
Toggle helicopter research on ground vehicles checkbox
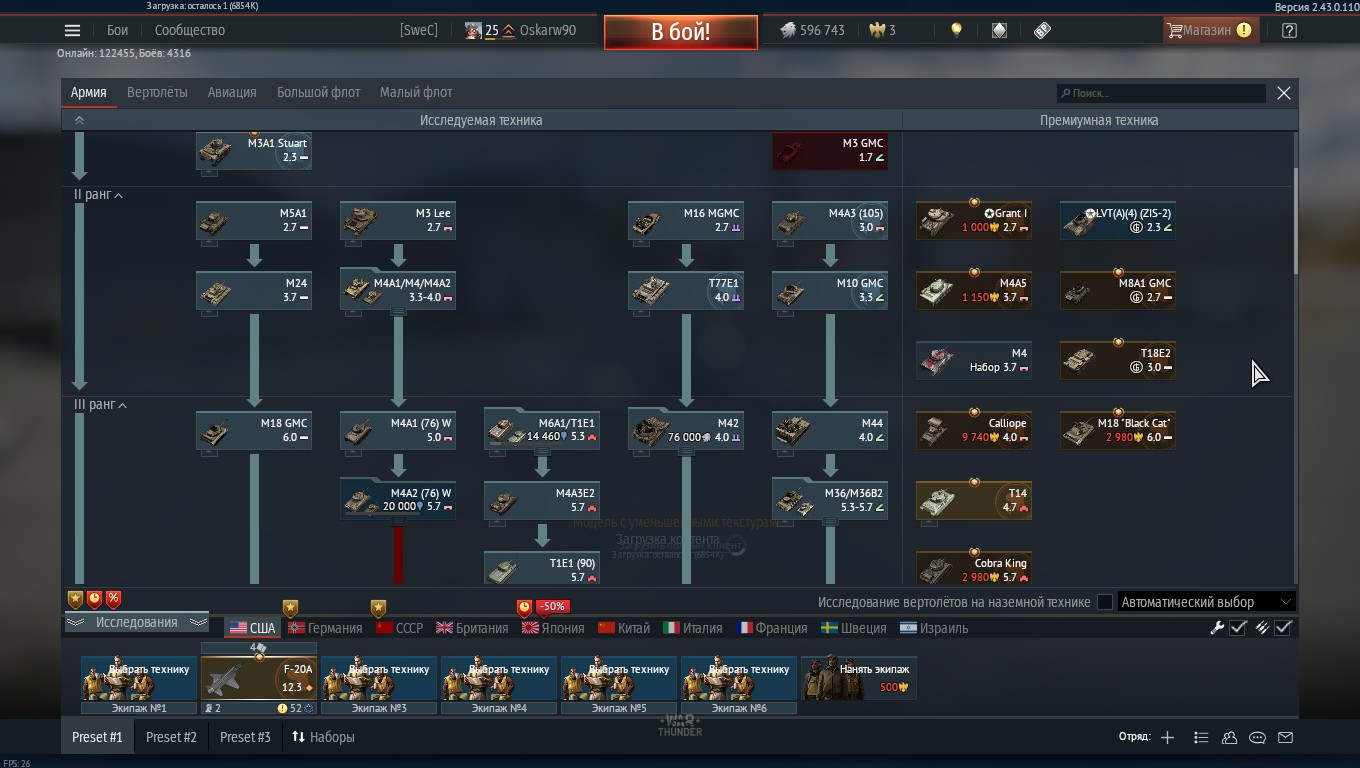pos(1105,602)
